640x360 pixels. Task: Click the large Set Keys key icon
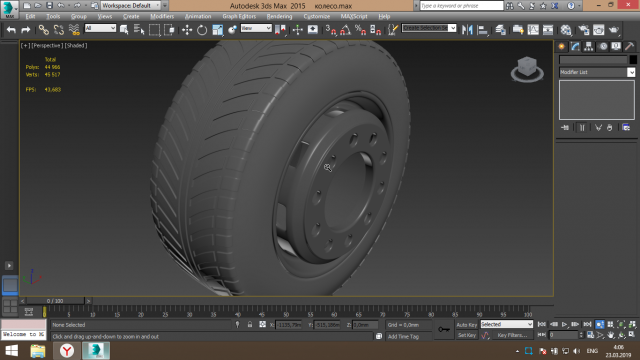444,329
